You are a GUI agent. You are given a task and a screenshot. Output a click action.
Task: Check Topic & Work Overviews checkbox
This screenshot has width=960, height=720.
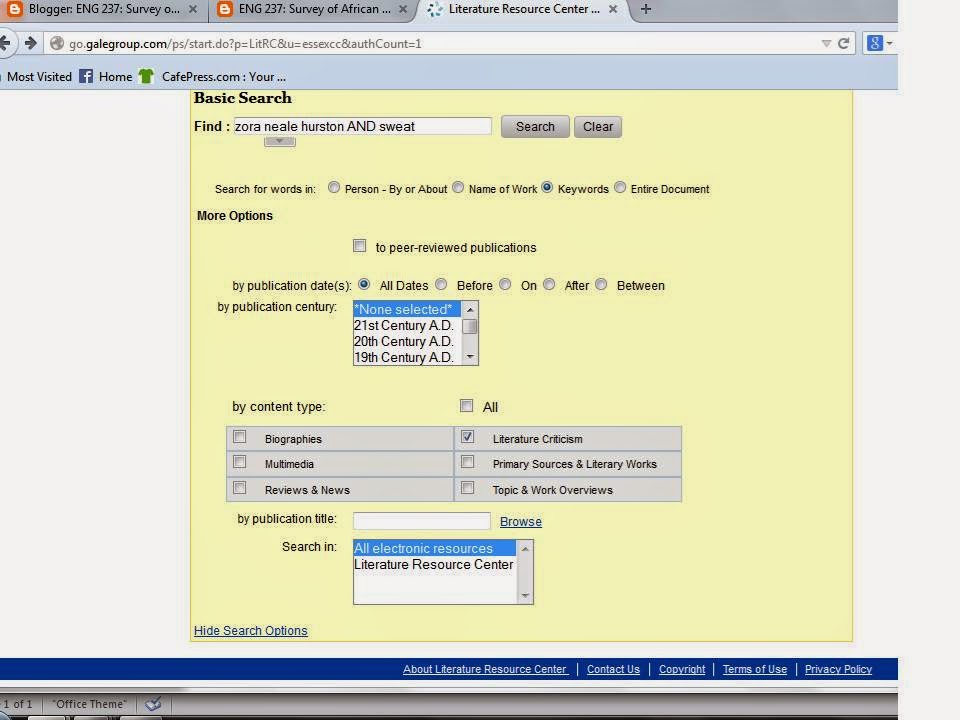click(x=468, y=487)
